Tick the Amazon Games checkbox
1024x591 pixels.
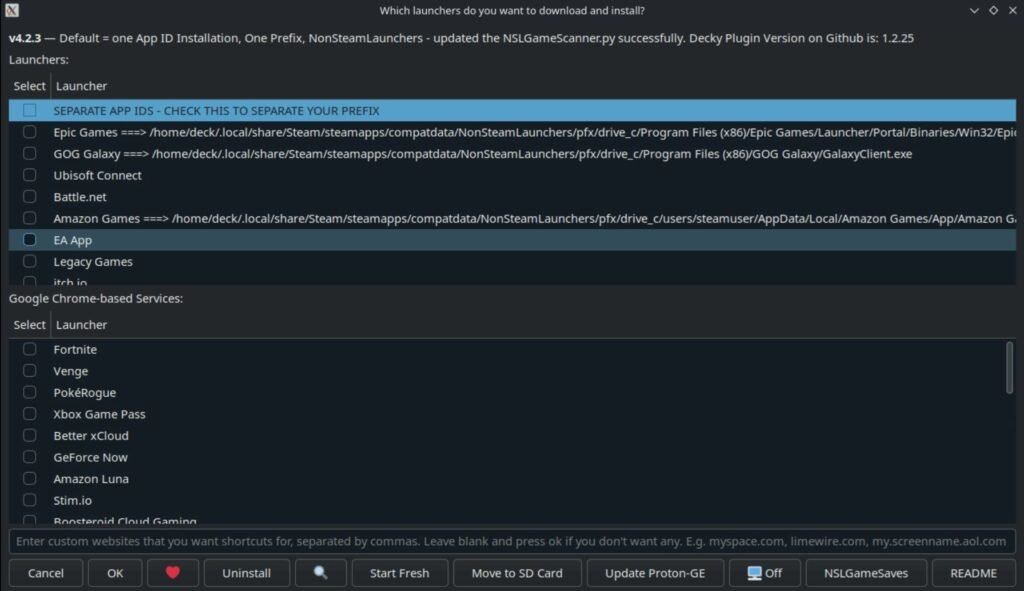click(x=29, y=218)
